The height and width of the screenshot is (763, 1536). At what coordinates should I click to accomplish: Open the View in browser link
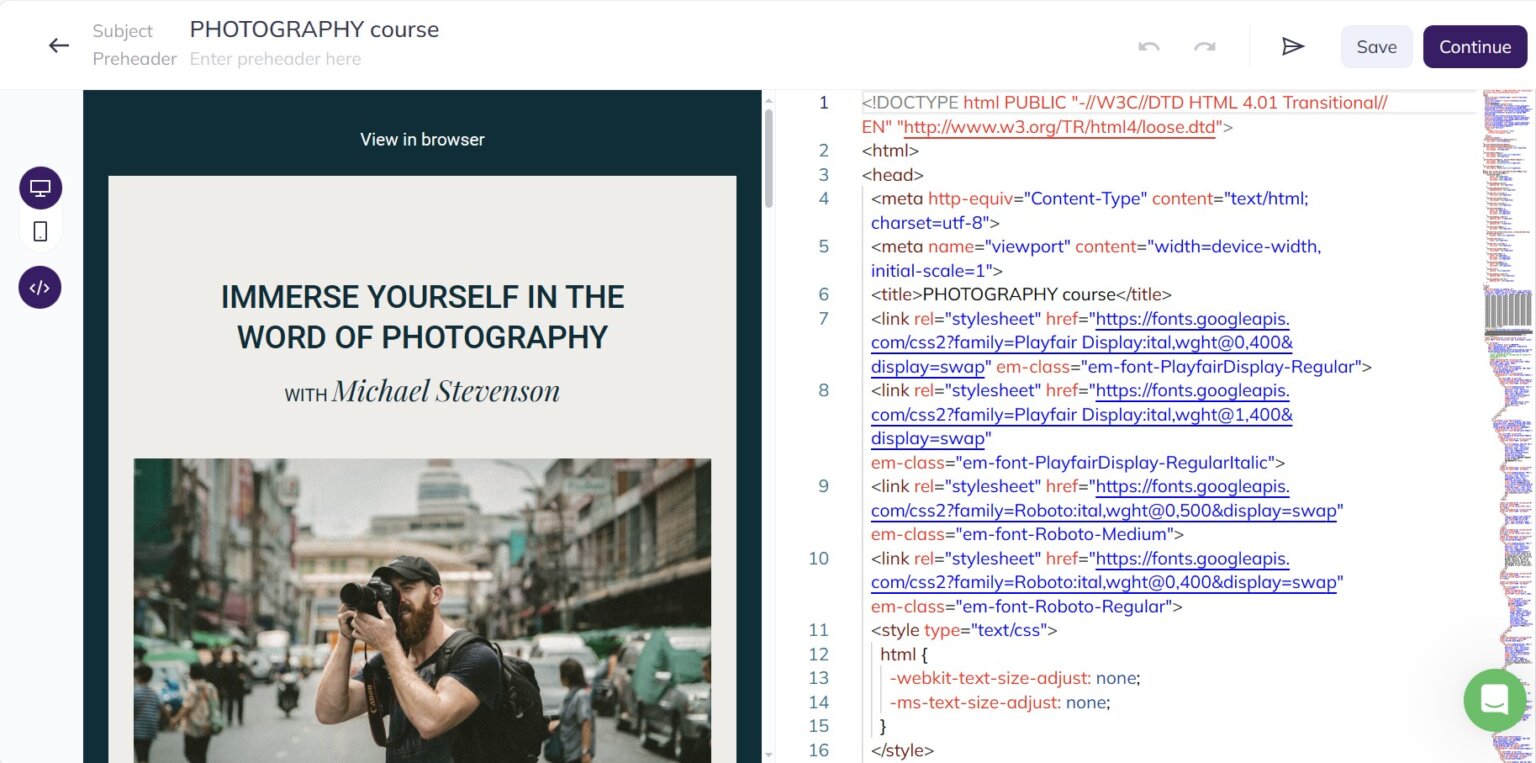421,139
